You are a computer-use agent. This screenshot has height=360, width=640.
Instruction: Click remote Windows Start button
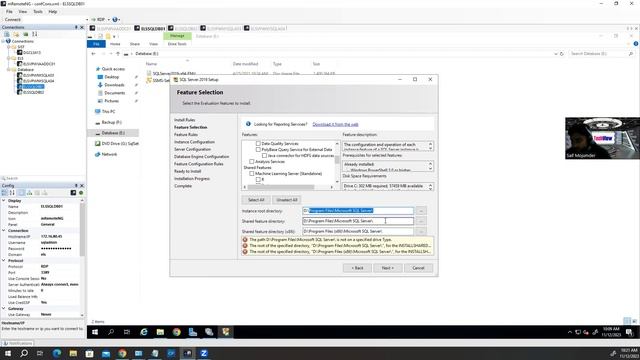point(95,332)
